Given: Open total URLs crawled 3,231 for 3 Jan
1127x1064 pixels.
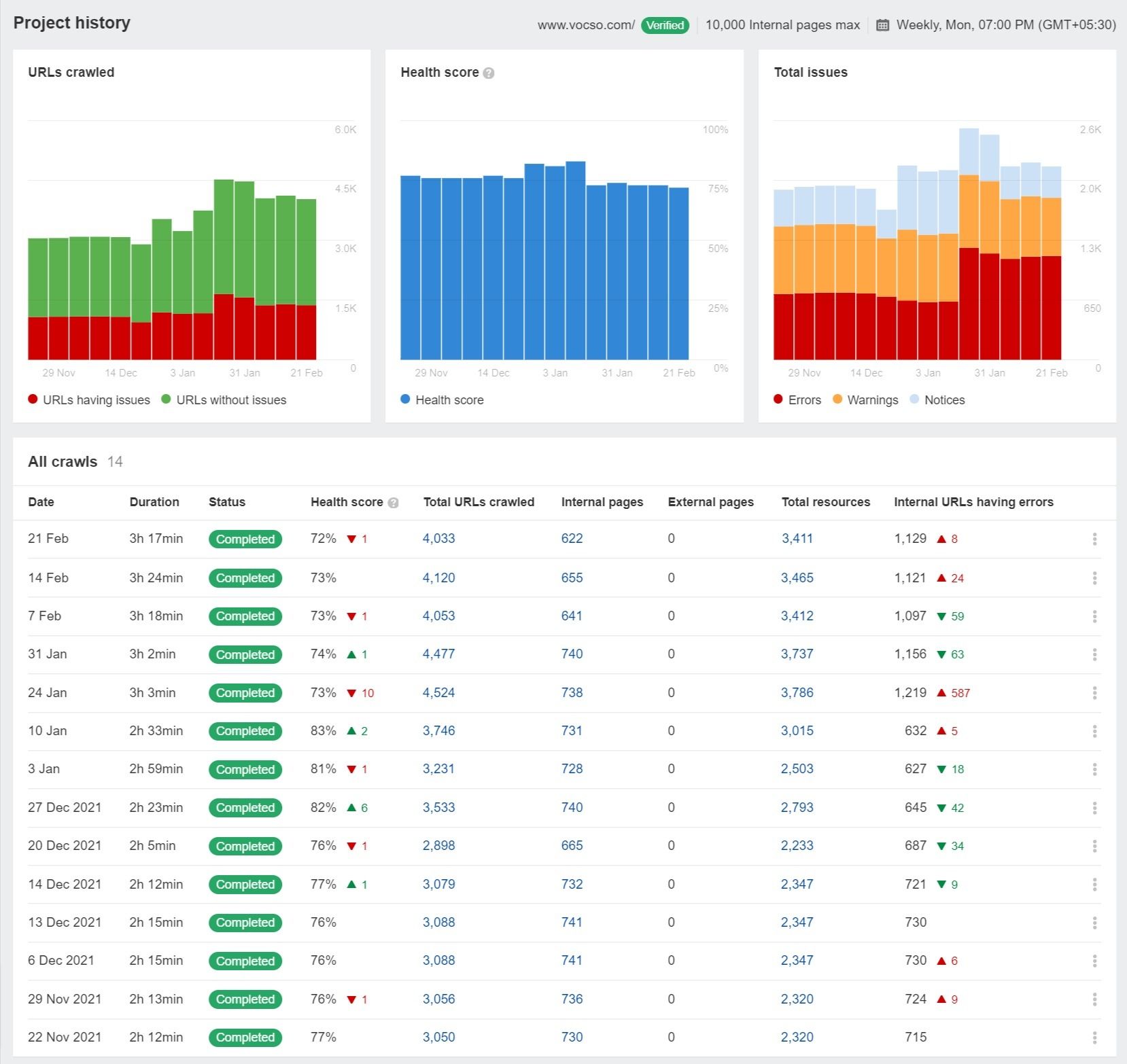Looking at the screenshot, I should click(x=438, y=768).
